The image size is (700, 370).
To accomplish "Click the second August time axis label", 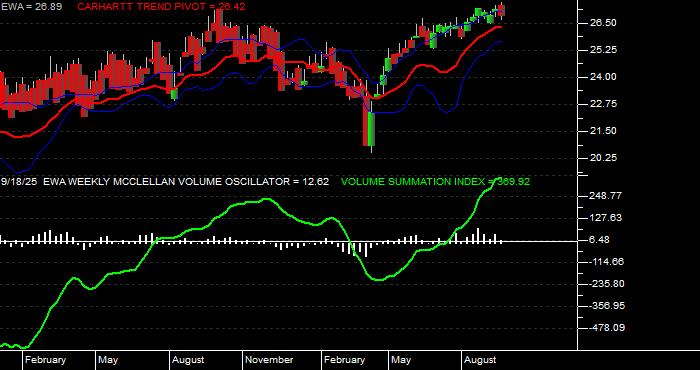I will click(480, 360).
